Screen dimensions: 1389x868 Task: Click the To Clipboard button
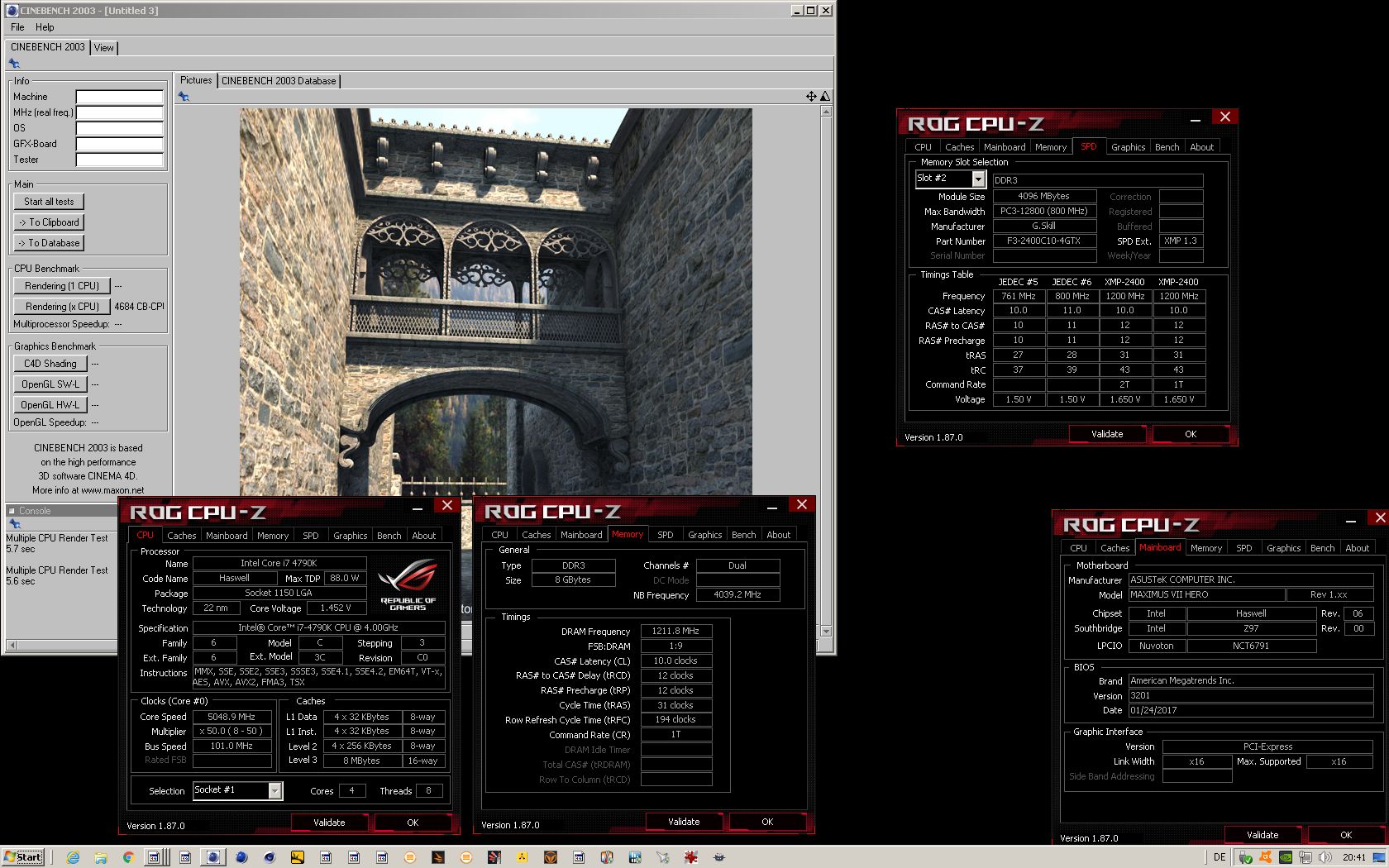point(49,222)
